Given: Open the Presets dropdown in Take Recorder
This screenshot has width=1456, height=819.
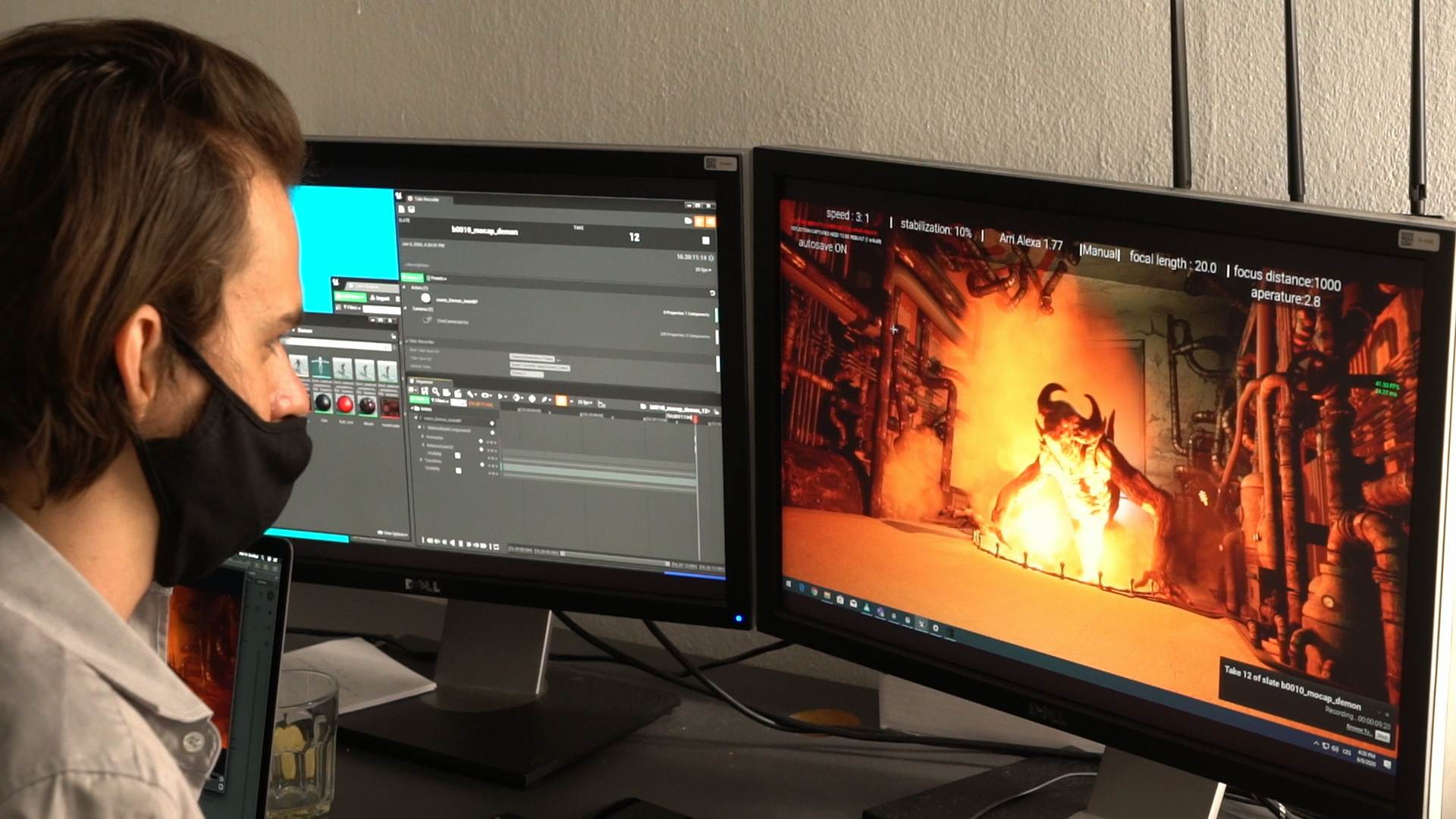Looking at the screenshot, I should 438,278.
